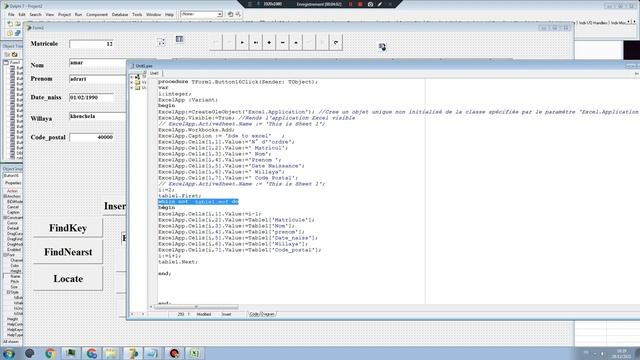Expand first node in code explorer tree

(x=132, y=76)
